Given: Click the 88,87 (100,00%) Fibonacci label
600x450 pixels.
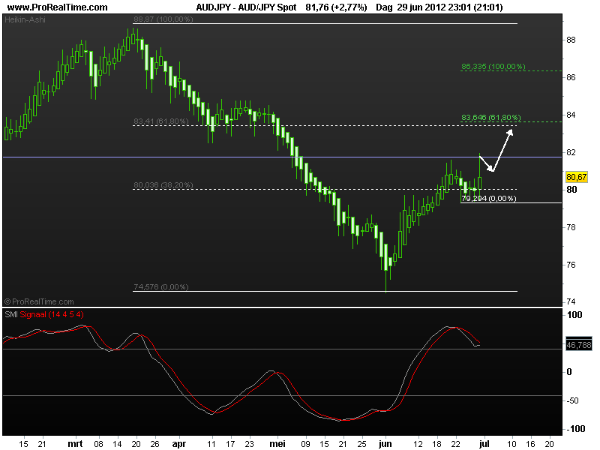Looking at the screenshot, I should [x=163, y=19].
